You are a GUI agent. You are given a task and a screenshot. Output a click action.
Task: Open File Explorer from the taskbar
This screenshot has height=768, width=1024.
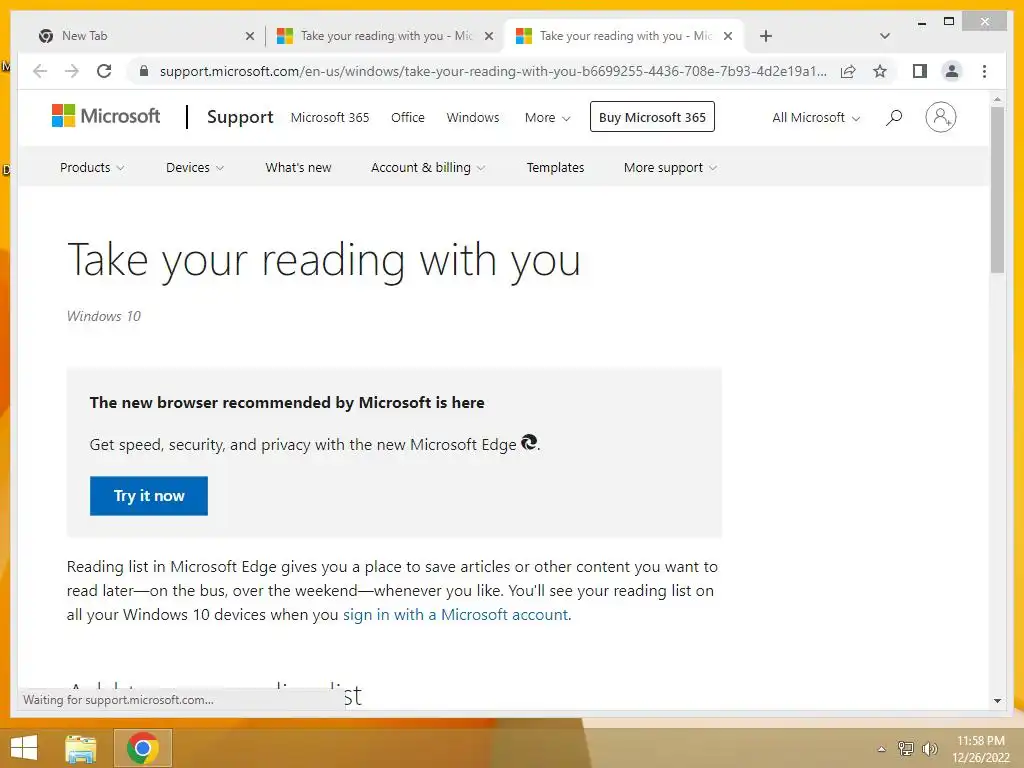pyautogui.click(x=81, y=748)
